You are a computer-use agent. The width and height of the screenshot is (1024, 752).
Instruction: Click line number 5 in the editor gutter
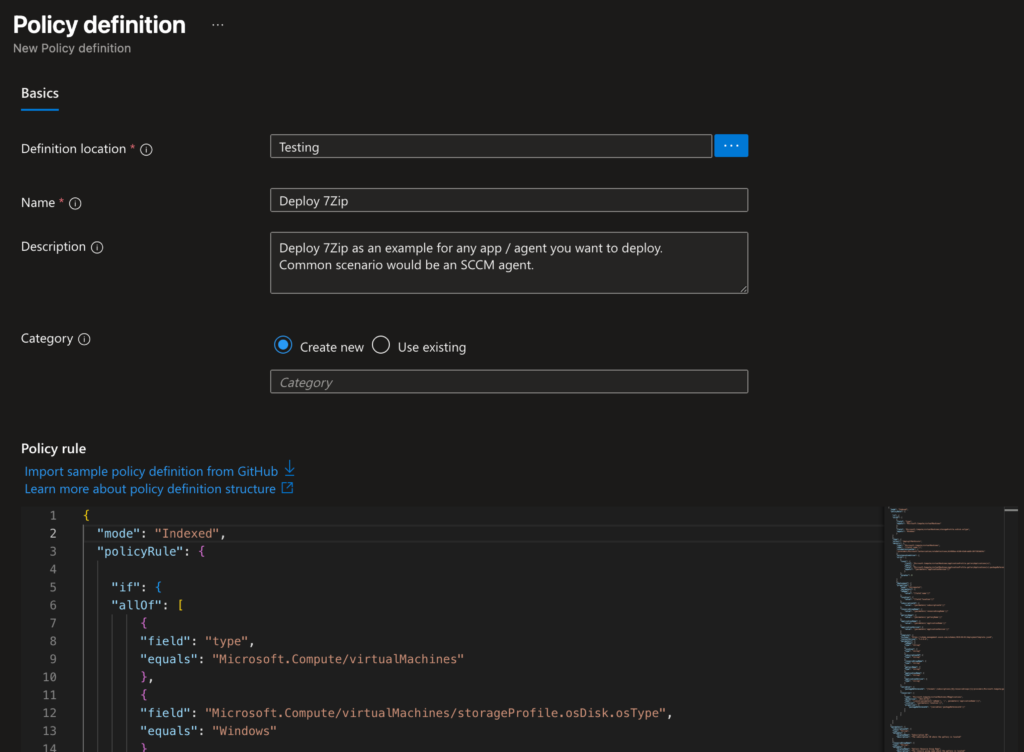pos(53,587)
